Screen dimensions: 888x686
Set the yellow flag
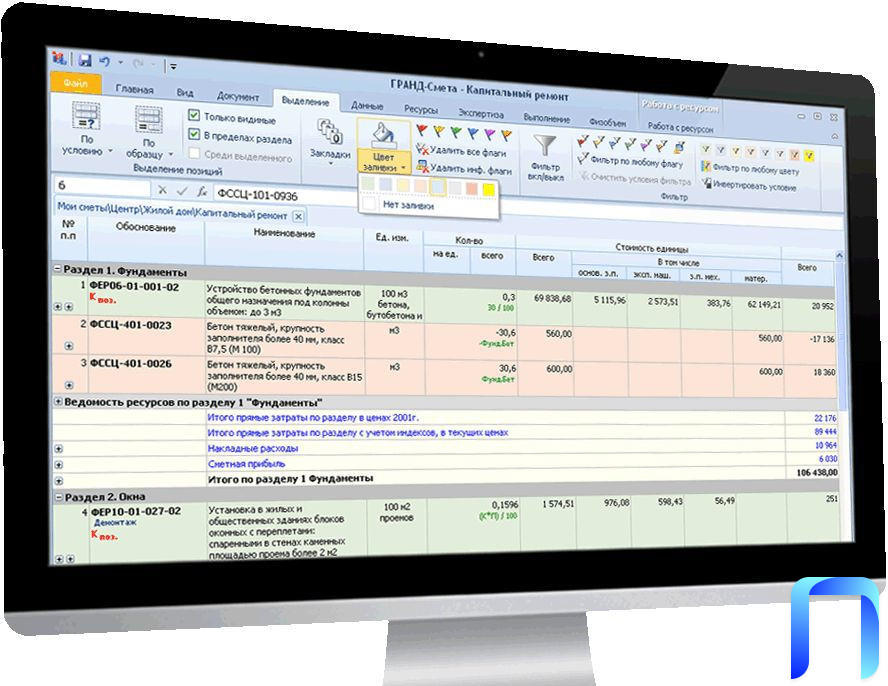point(438,132)
